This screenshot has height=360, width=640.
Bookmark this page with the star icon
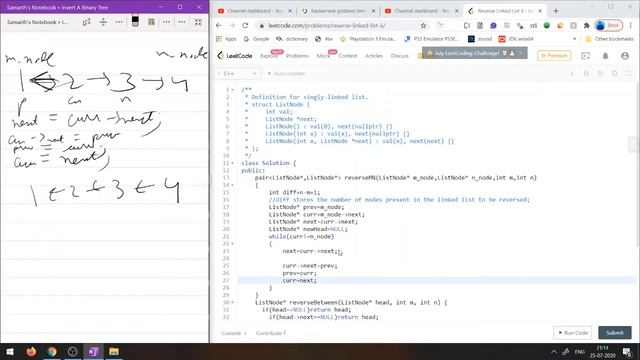[x=423, y=25]
